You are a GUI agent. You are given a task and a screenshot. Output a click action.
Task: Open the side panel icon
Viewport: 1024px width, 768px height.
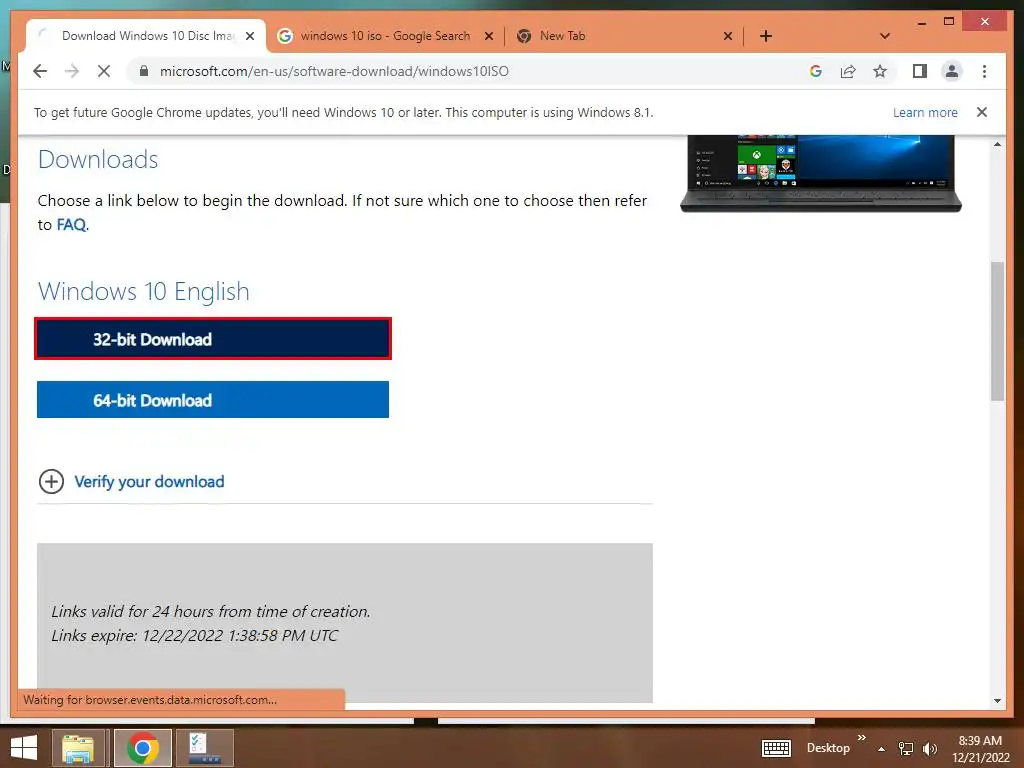[x=920, y=71]
